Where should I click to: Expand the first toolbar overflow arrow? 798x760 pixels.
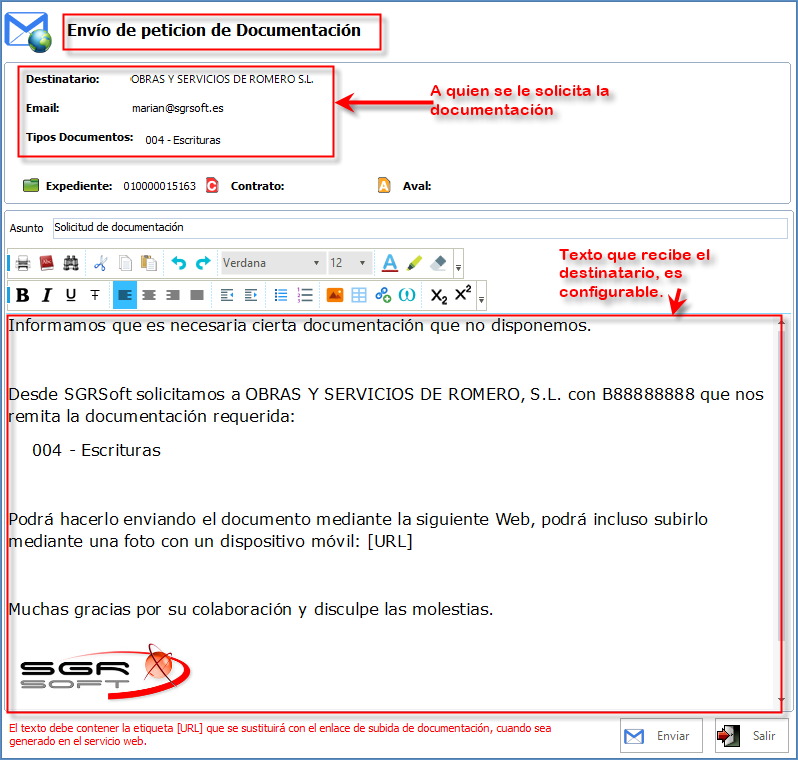[x=459, y=267]
